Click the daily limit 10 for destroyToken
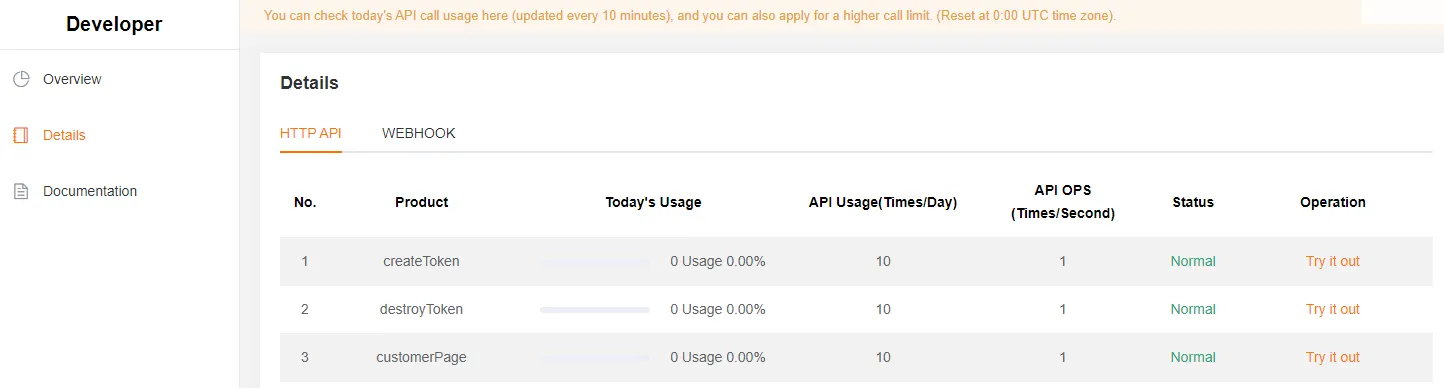 883,309
